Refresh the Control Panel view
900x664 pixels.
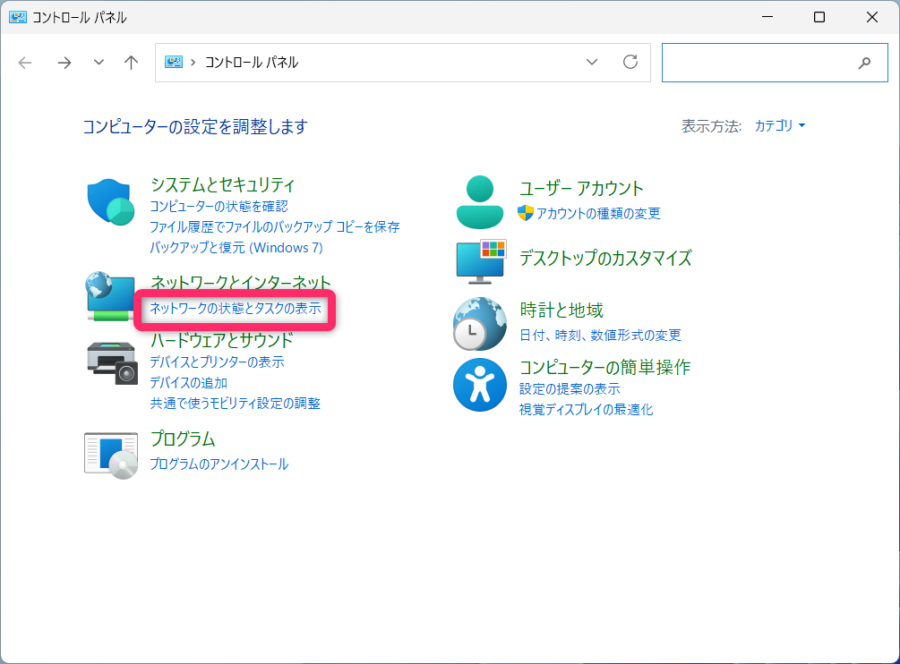point(630,62)
